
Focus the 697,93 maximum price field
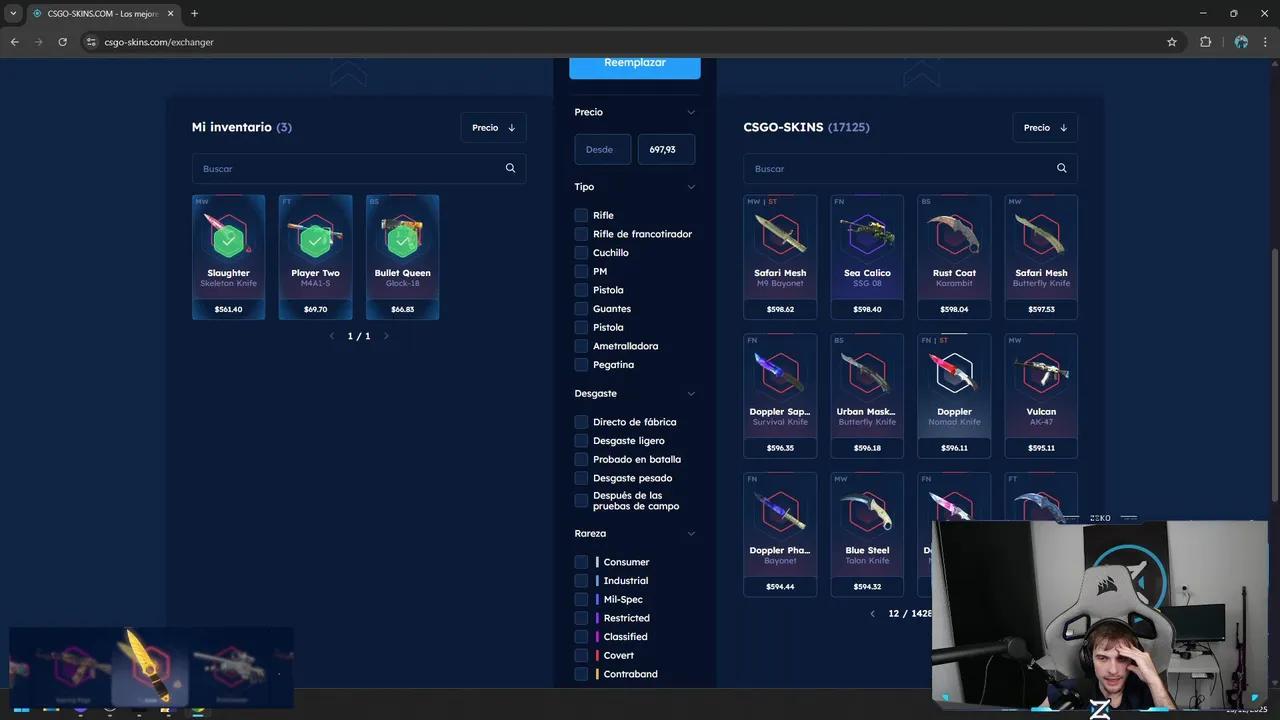pos(666,149)
